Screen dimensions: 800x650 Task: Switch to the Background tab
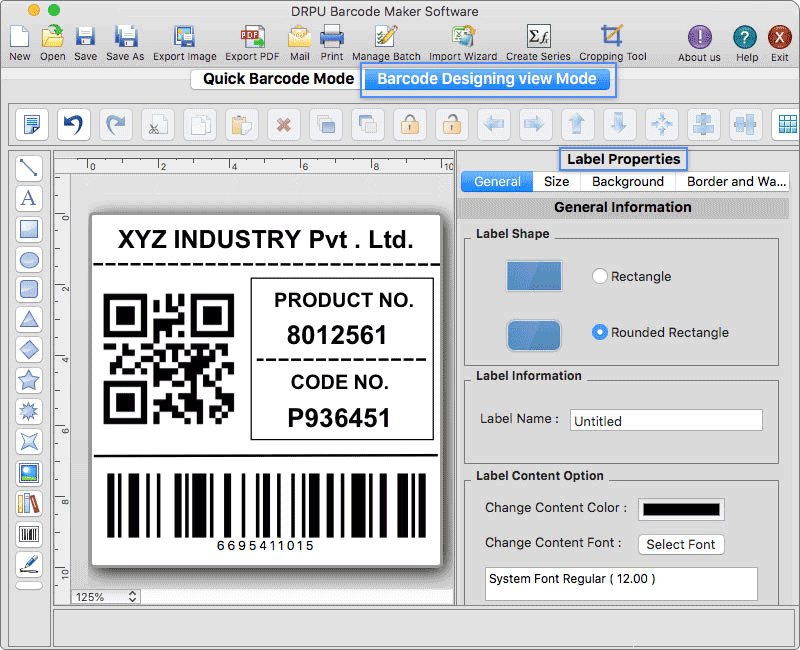[x=628, y=182]
